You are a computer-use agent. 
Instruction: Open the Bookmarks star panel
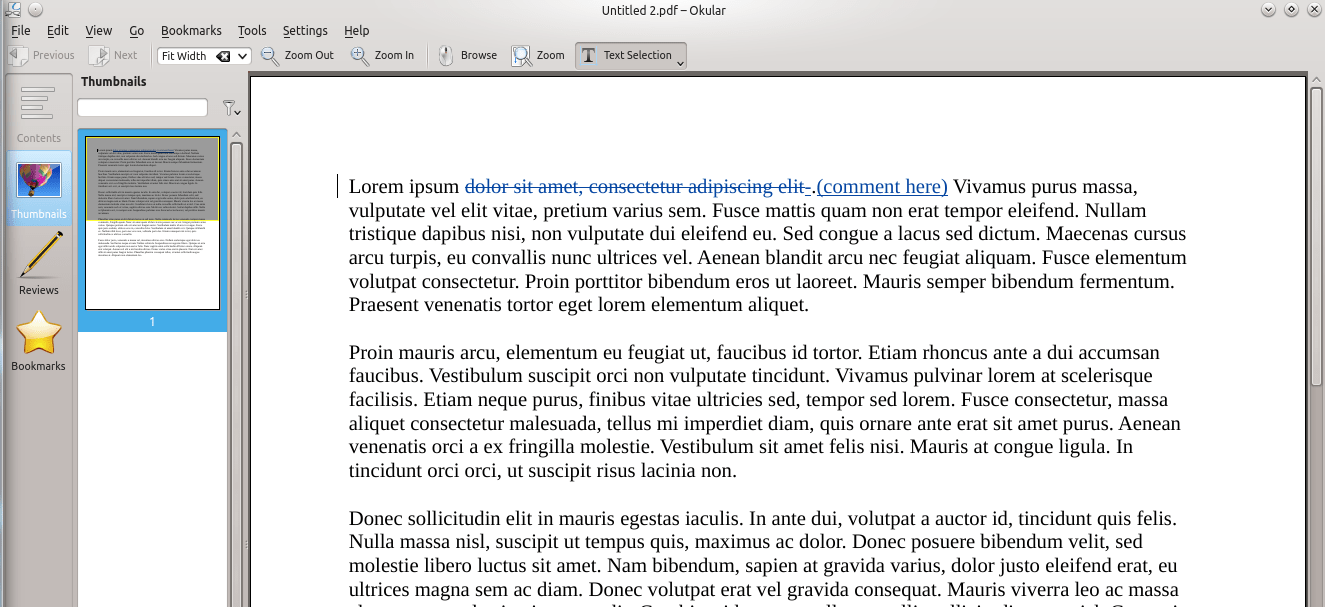coord(38,340)
